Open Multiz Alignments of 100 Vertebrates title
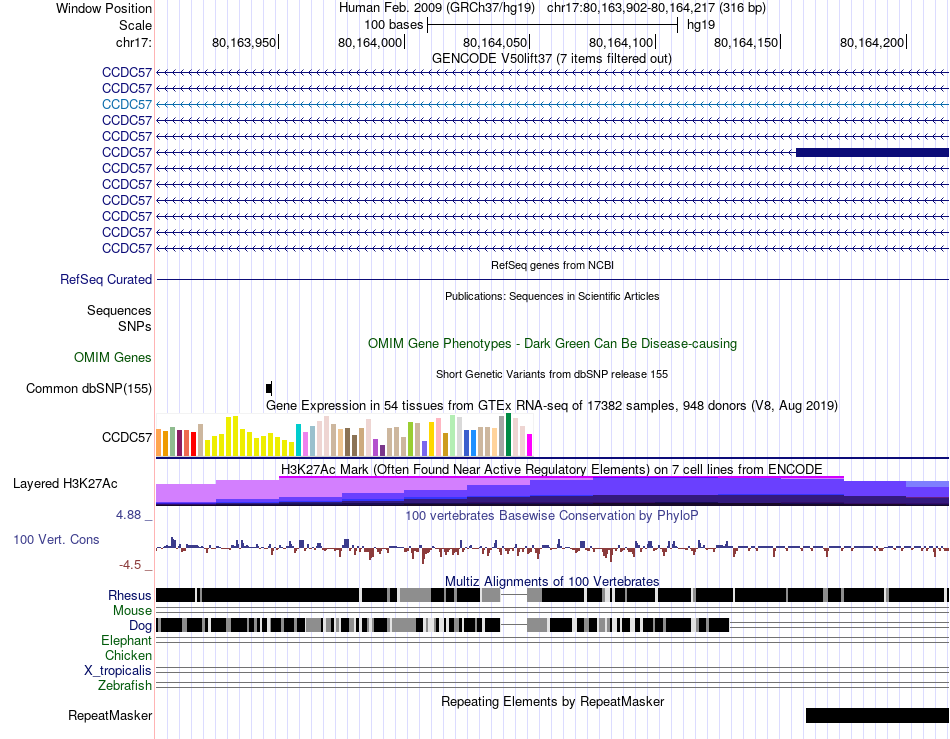 tap(552, 582)
